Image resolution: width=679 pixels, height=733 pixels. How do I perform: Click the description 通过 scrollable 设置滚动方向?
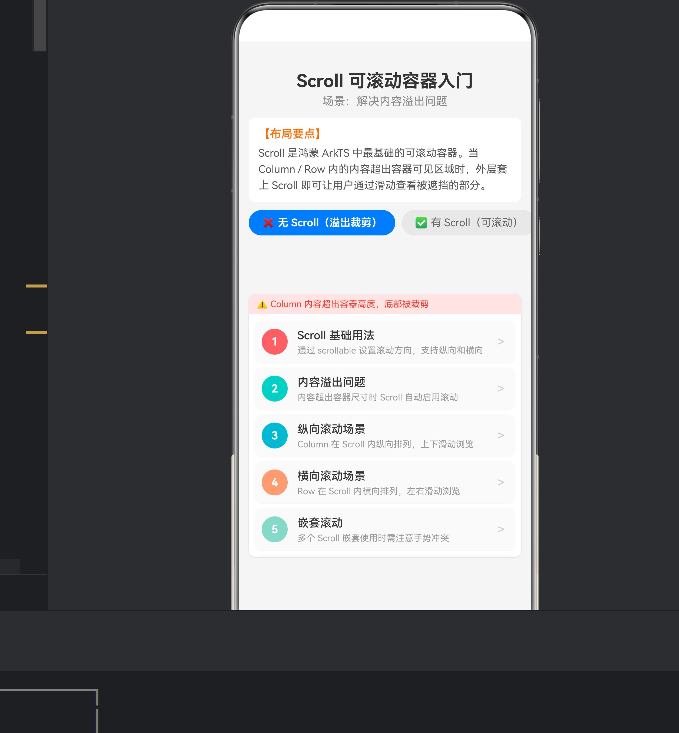(390, 350)
